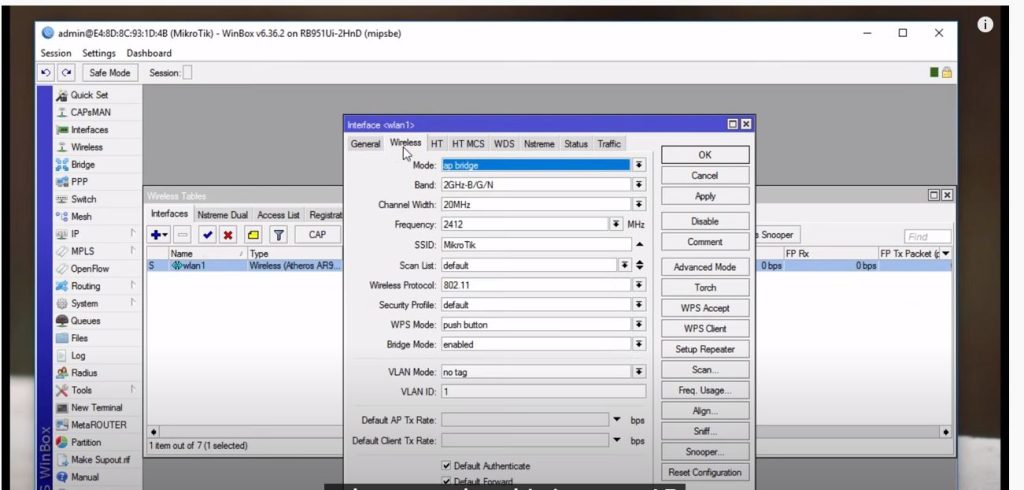The image size is (1024, 490).
Task: Open Mesh from the sidebar
Action: click(82, 216)
